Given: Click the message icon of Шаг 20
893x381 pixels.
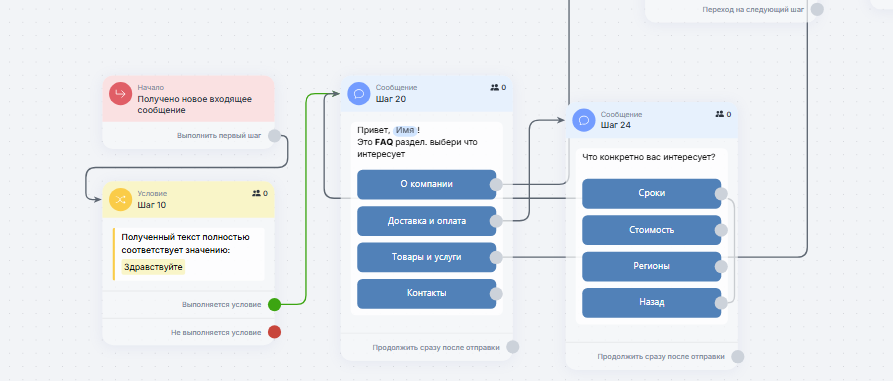Looking at the screenshot, I should pyautogui.click(x=359, y=93).
